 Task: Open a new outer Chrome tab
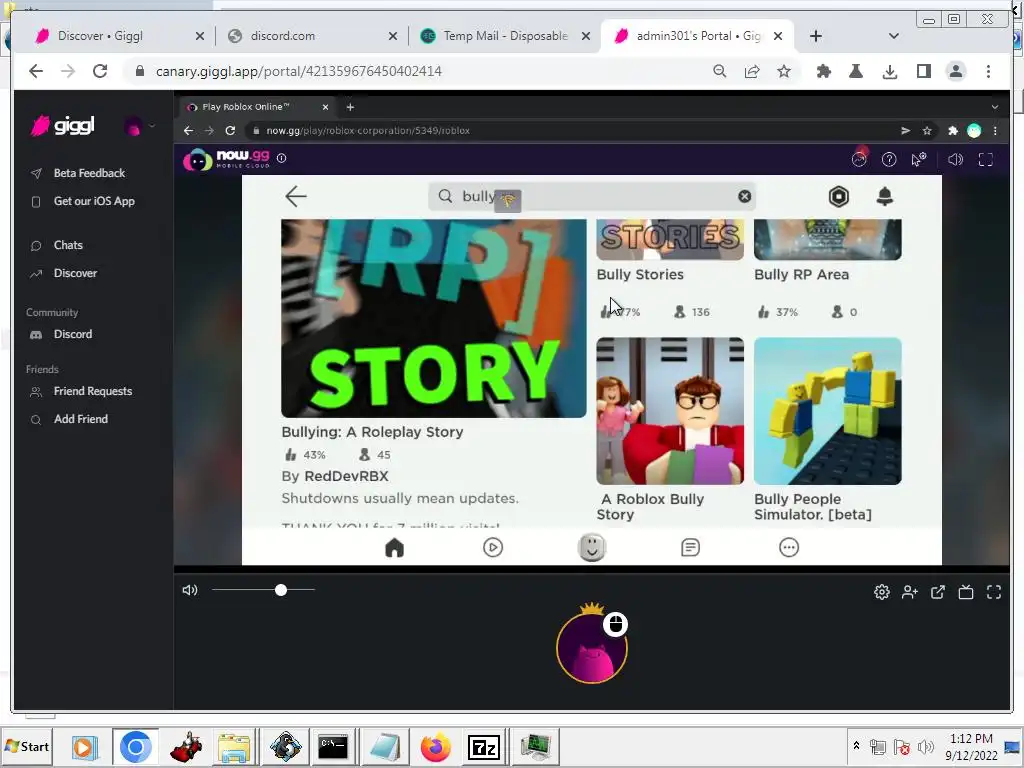[816, 36]
